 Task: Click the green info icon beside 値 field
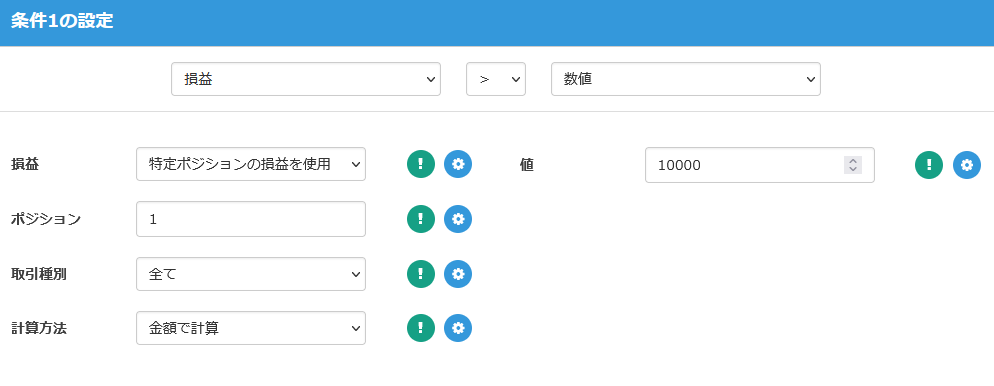point(929,165)
